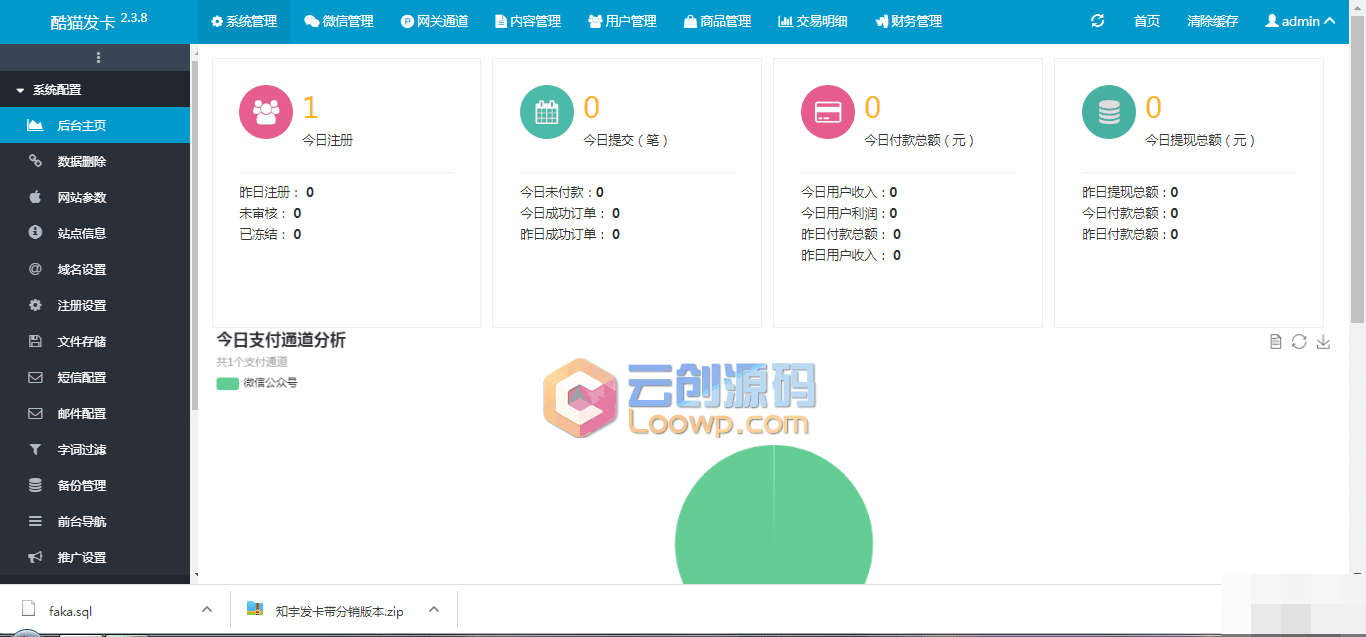This screenshot has height=637, width=1366.
Task: Download the chart as image icon
Action: 1323,342
